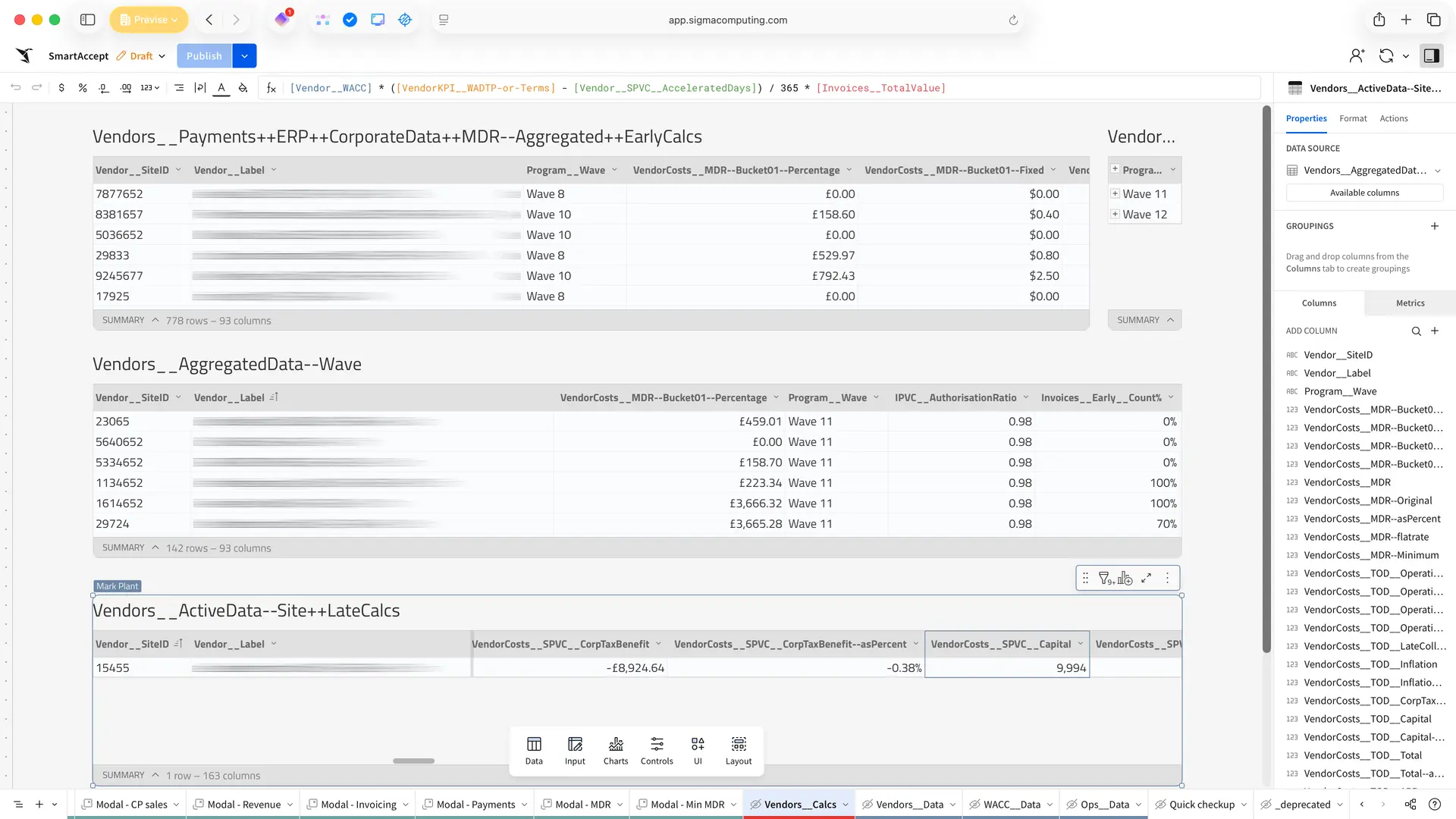Open the cell fill color bucket
1456x819 pixels.
(x=243, y=88)
